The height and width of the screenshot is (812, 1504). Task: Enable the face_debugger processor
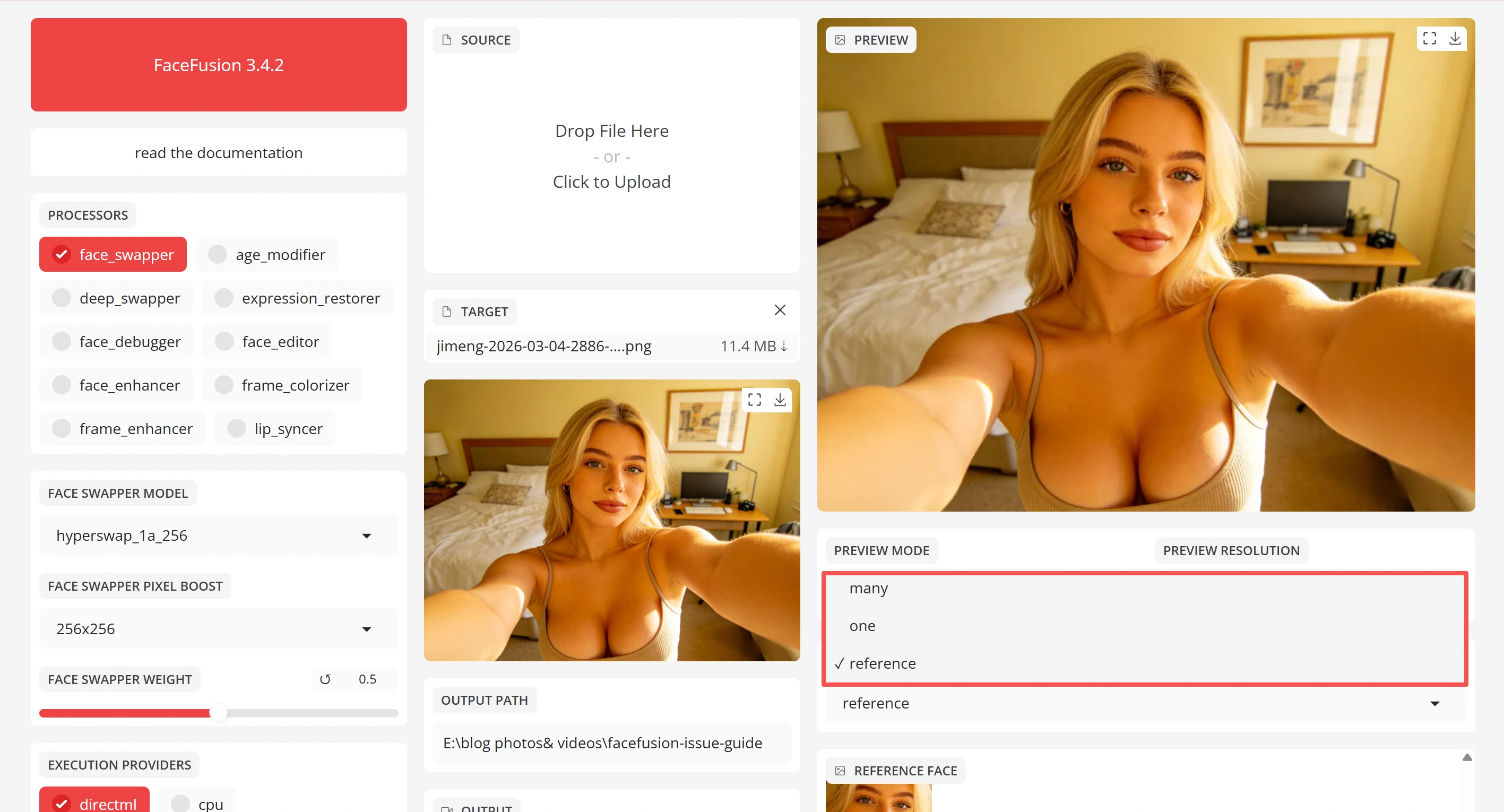(116, 341)
